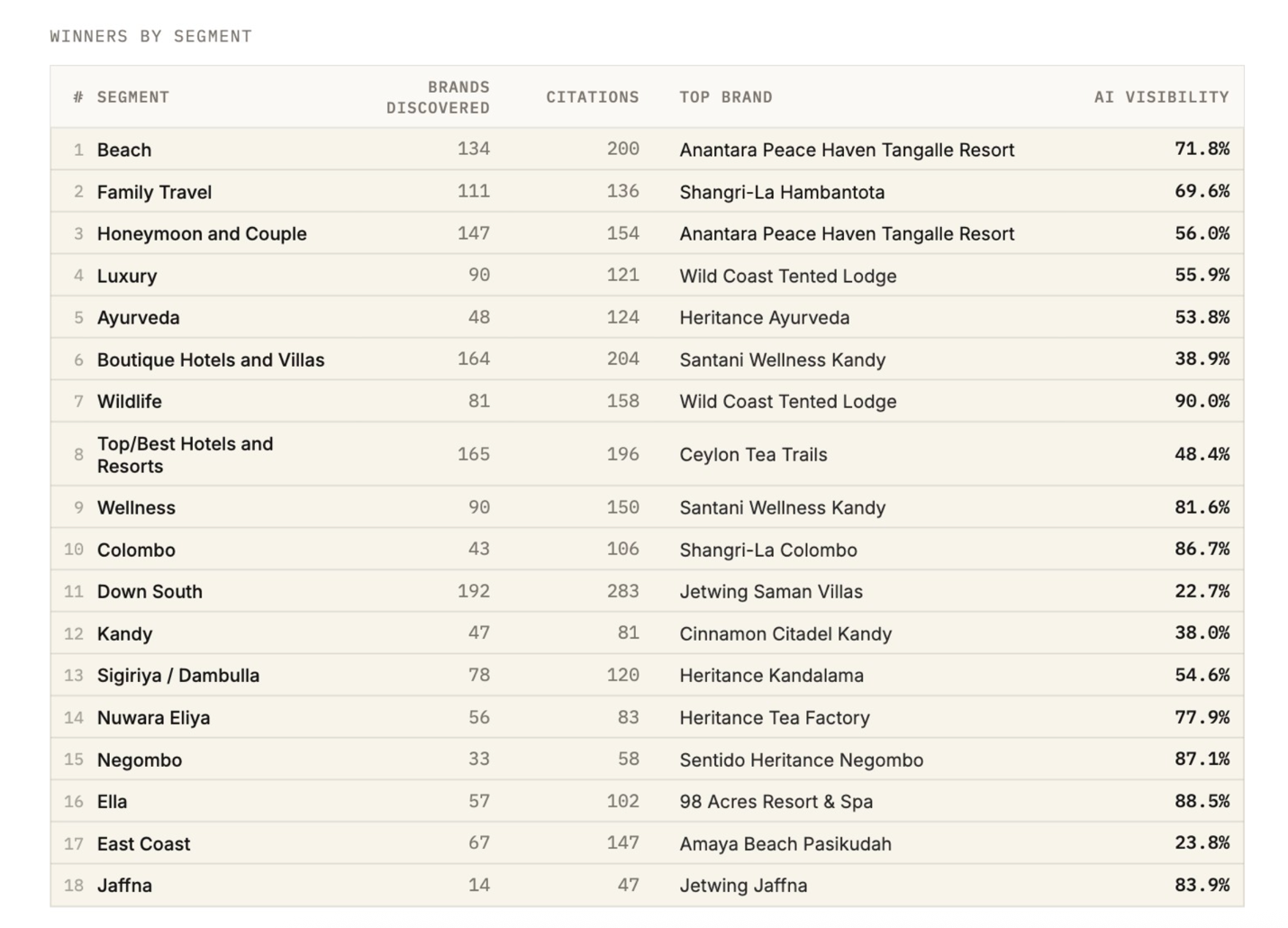The width and height of the screenshot is (1288, 928).
Task: Click Anantara Peace Haven in the Beach row
Action: tap(847, 150)
